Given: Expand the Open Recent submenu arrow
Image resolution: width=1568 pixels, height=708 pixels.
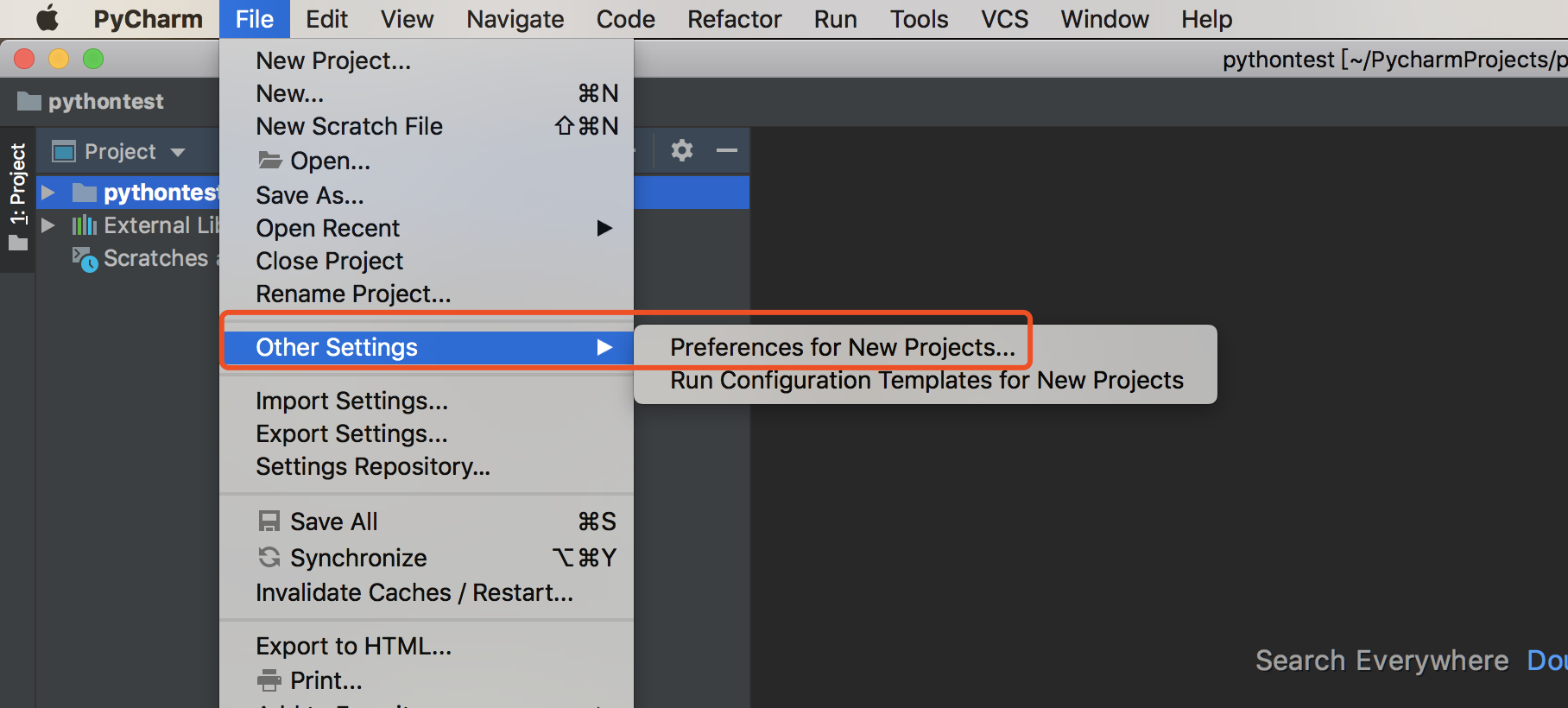Looking at the screenshot, I should [x=604, y=228].
